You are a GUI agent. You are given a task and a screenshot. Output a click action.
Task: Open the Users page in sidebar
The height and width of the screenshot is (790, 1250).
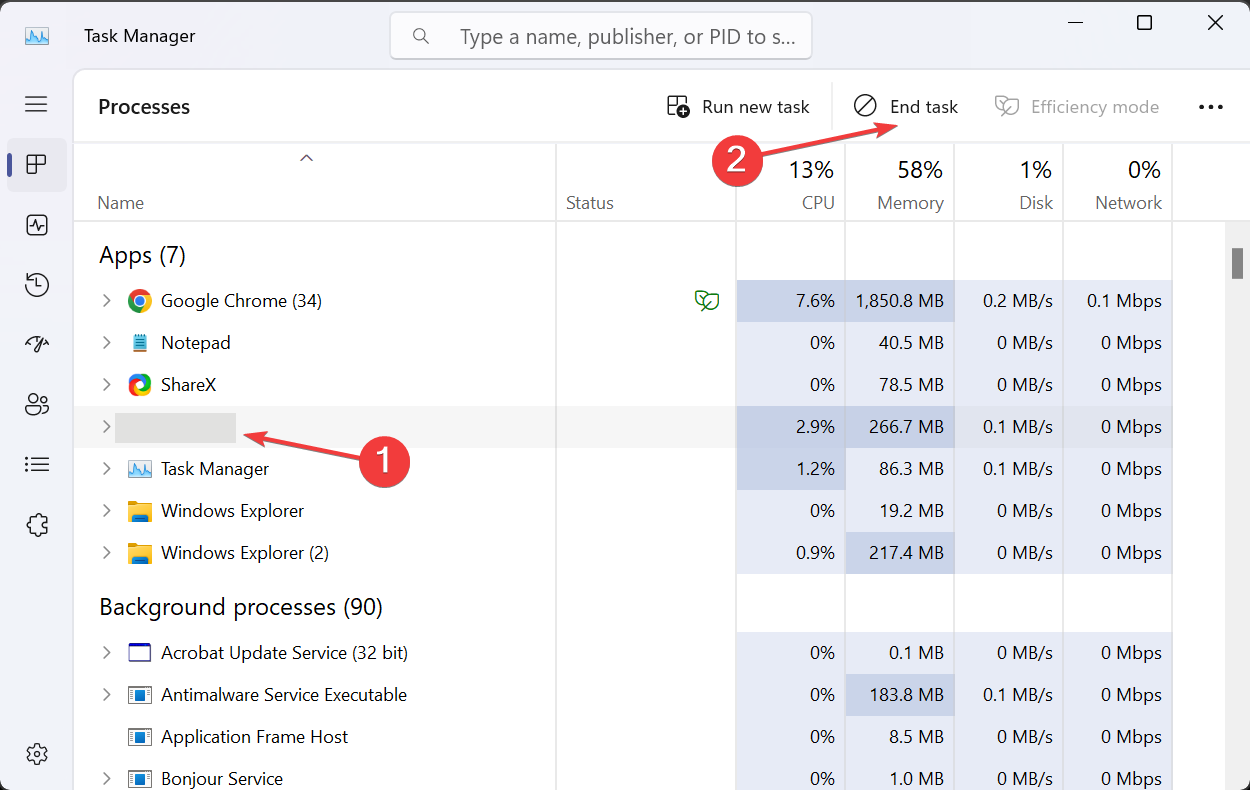[x=37, y=405]
